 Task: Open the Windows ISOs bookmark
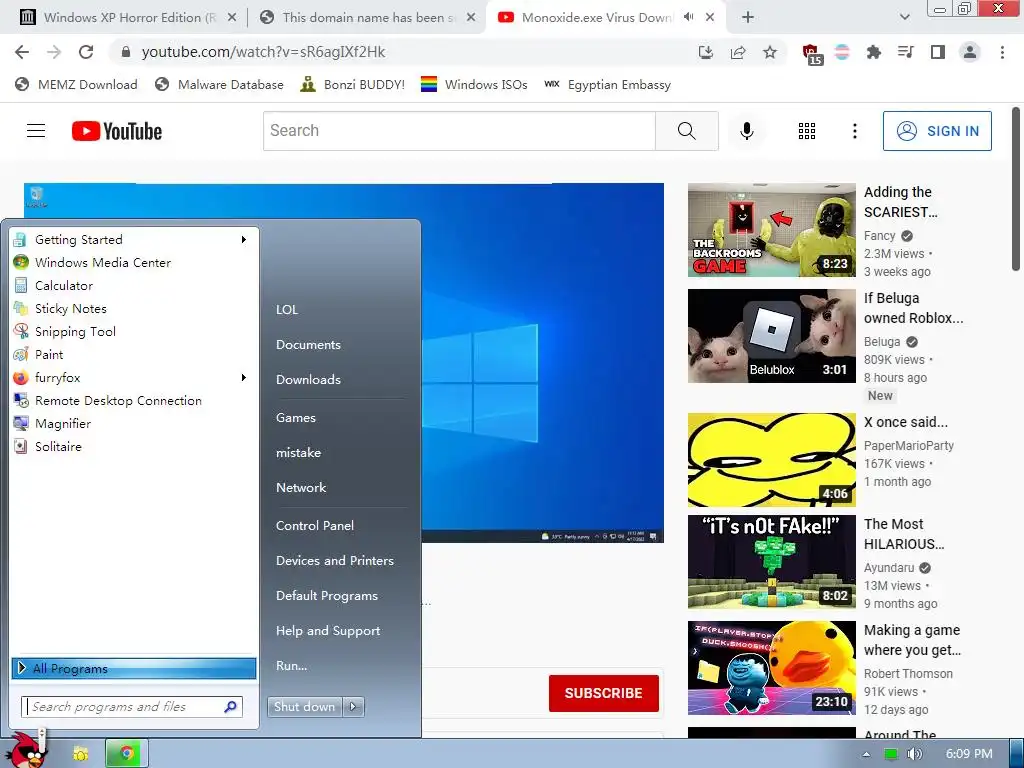pos(474,85)
